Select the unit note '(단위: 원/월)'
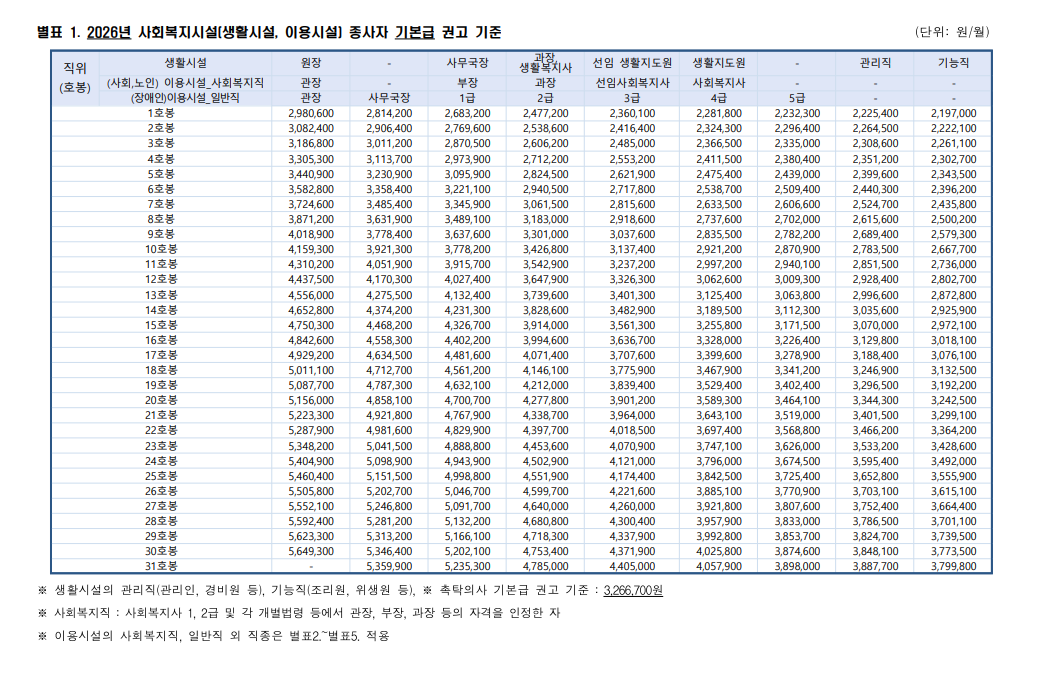Viewport: 1043px width, 676px height. [952, 32]
